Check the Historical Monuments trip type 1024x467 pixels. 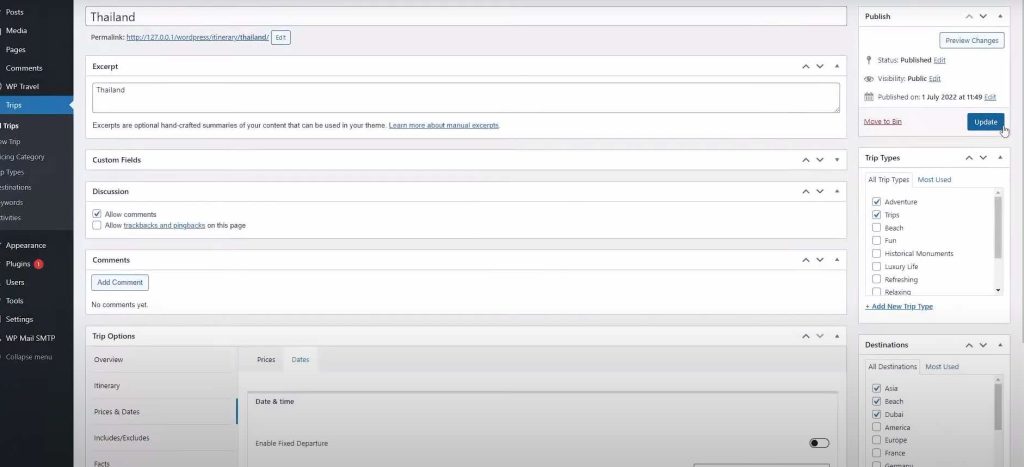pos(876,253)
